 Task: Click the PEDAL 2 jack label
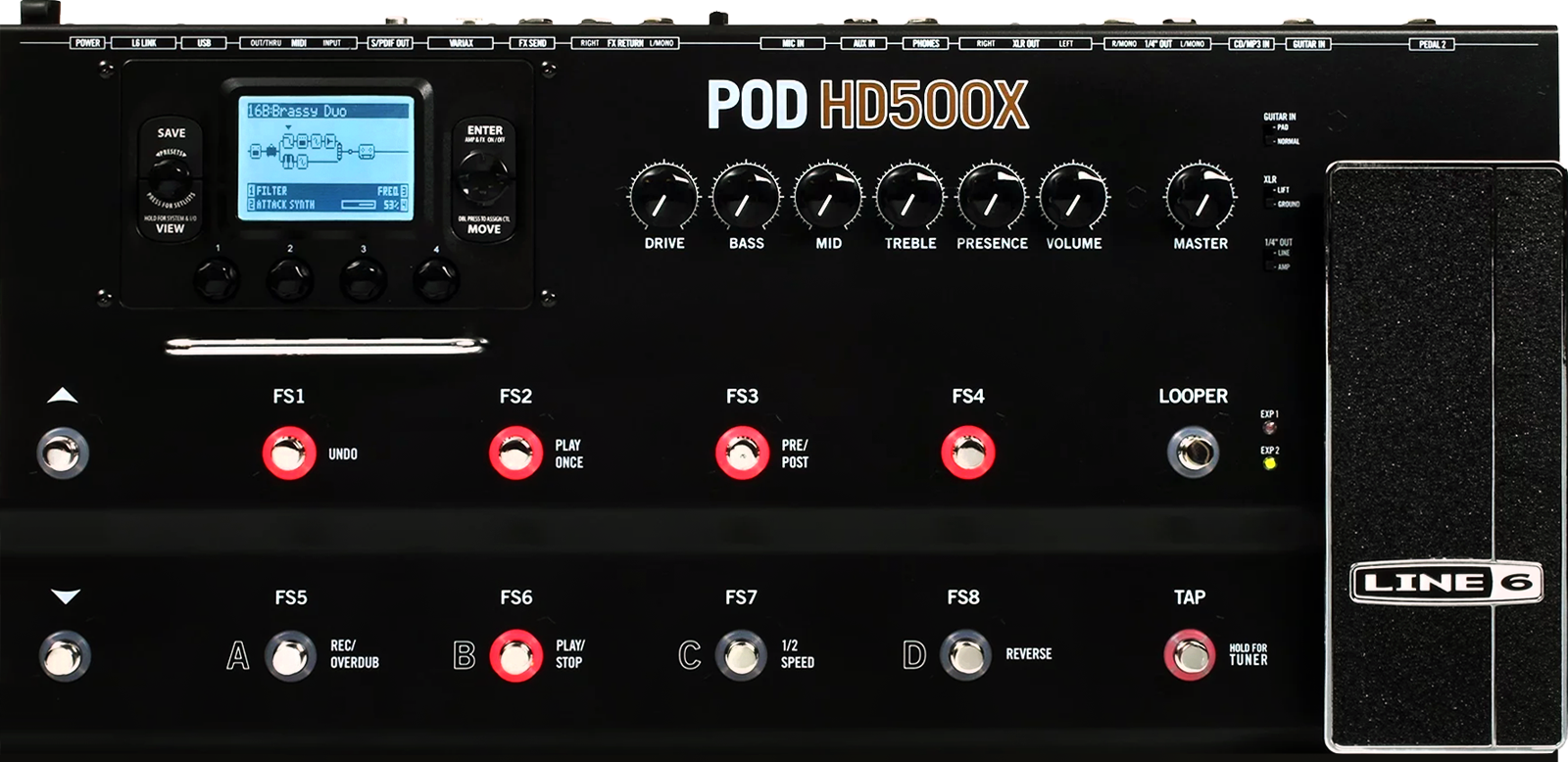pyautogui.click(x=1432, y=44)
